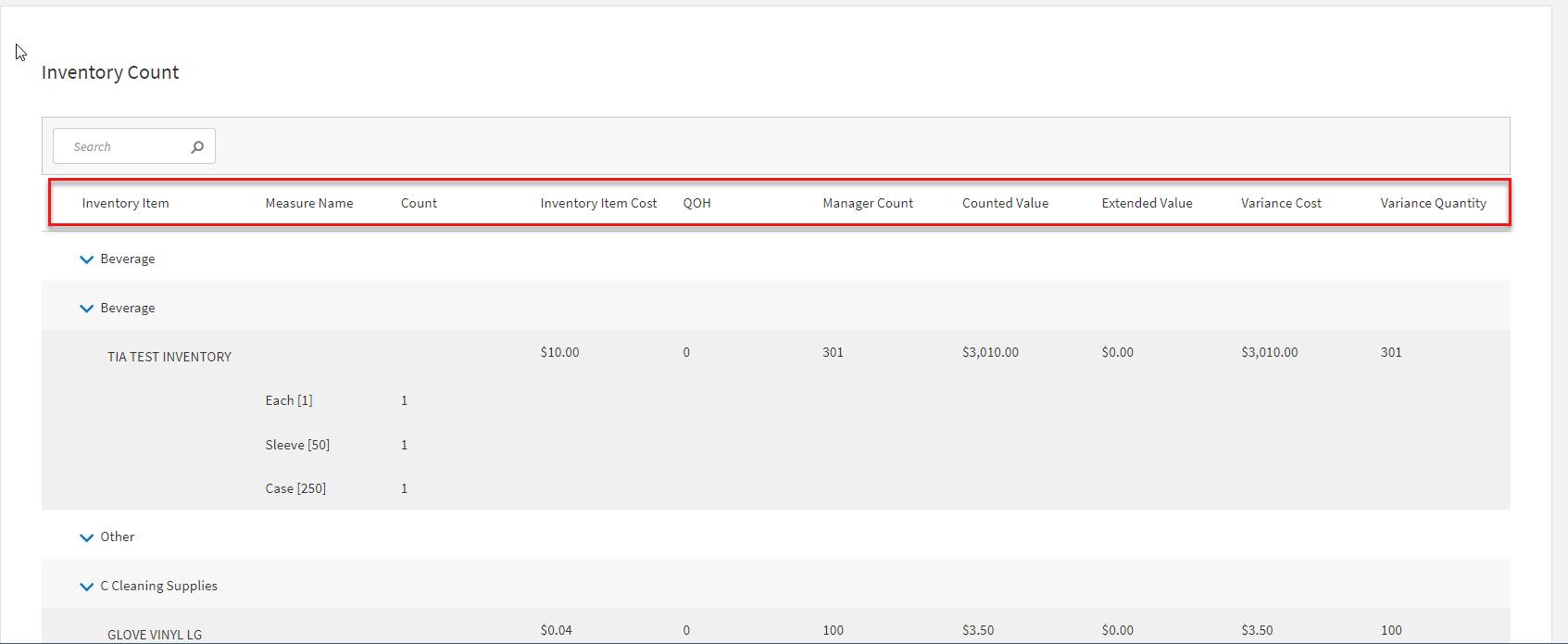Viewport: 1568px width, 644px height.
Task: Click the Counted Value column header
Action: [1005, 203]
